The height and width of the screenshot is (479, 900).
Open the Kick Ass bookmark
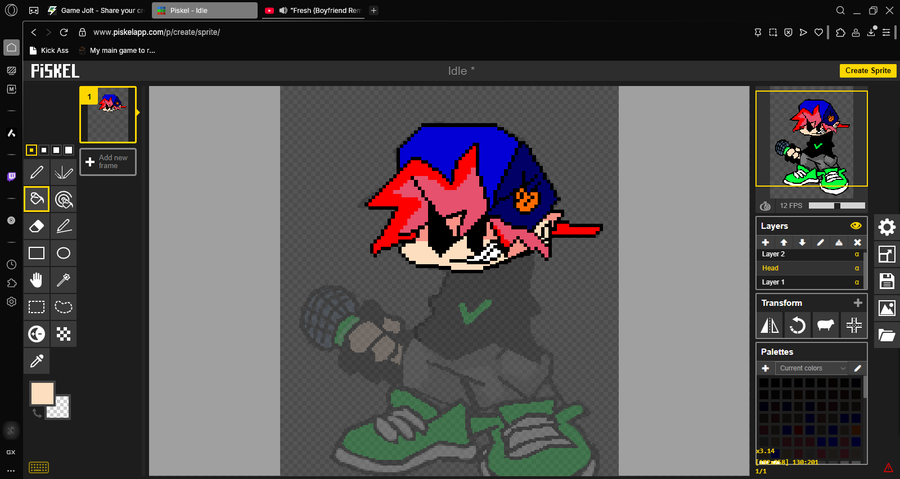click(x=49, y=50)
